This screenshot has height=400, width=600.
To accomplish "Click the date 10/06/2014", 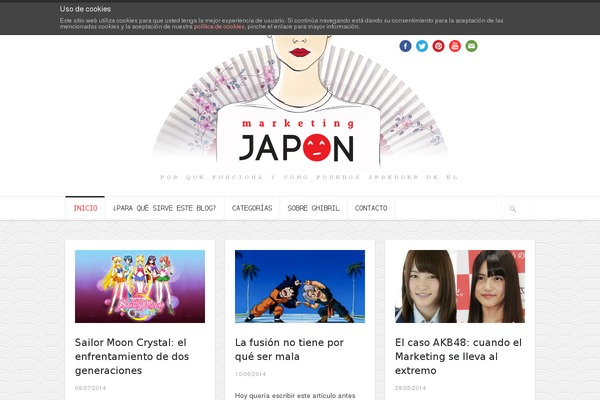I will click(250, 374).
